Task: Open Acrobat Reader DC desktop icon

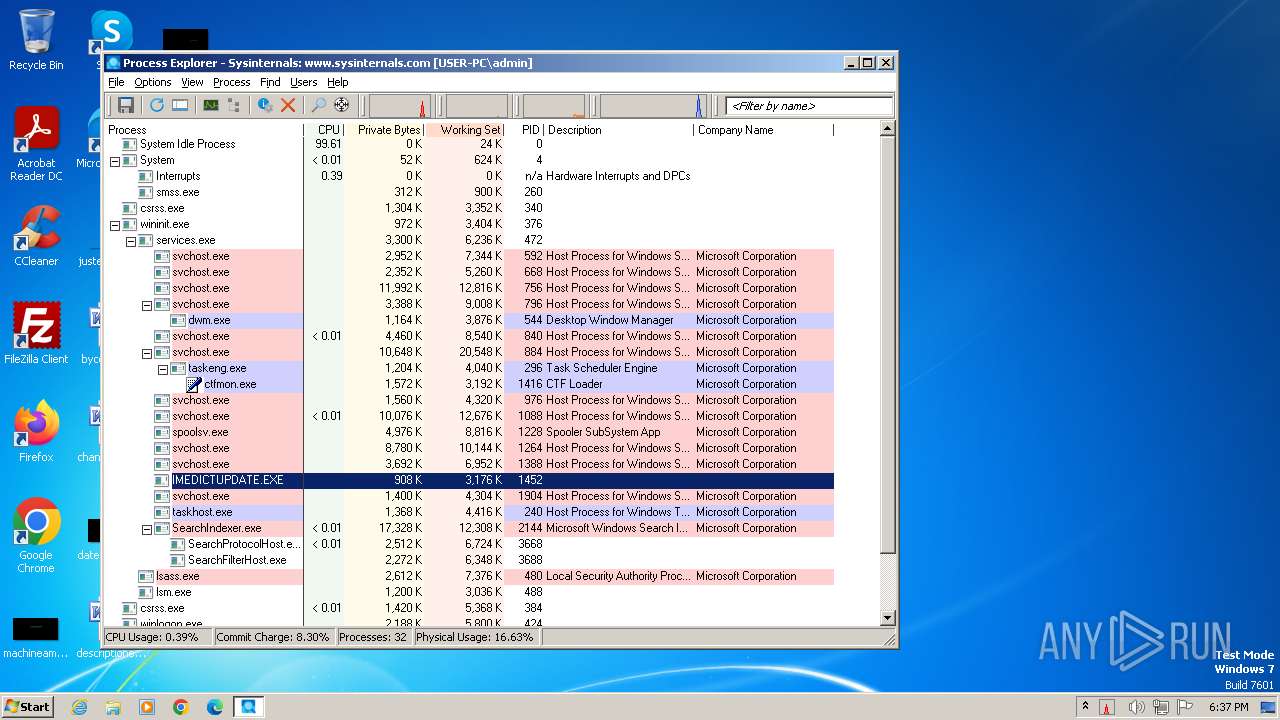Action: [x=36, y=144]
